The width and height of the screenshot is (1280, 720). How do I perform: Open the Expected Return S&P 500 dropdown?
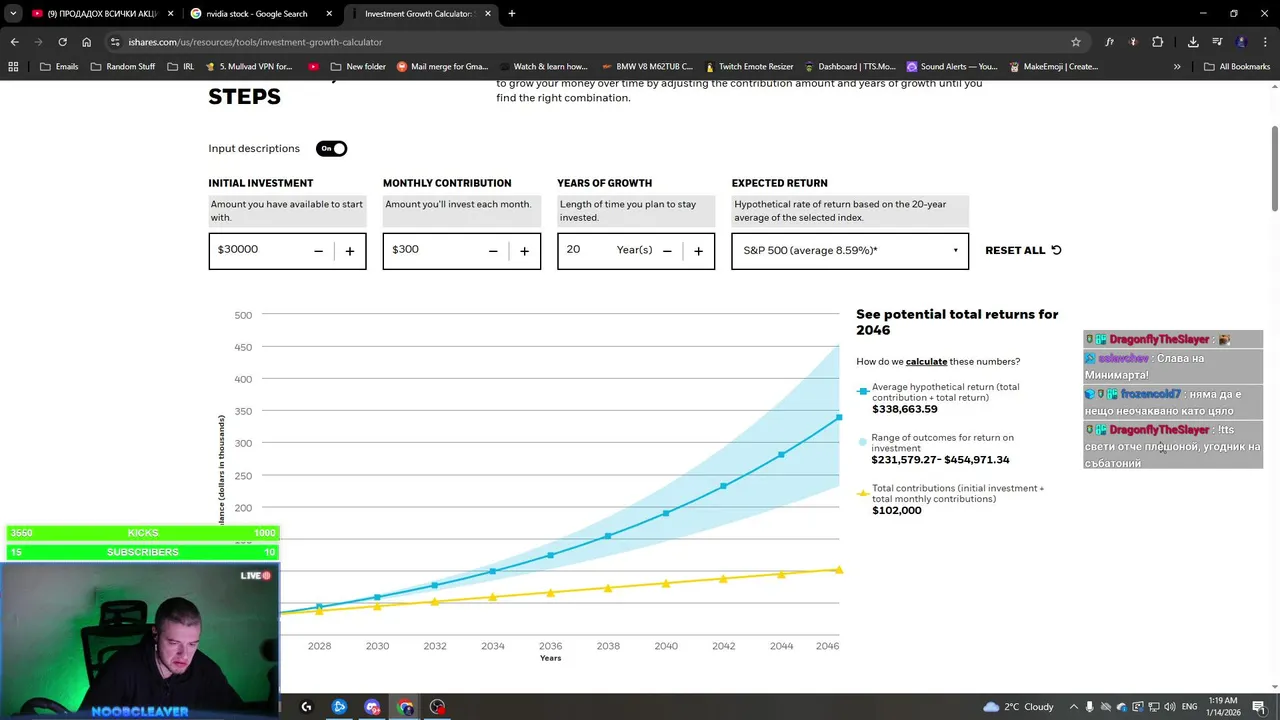[850, 251]
